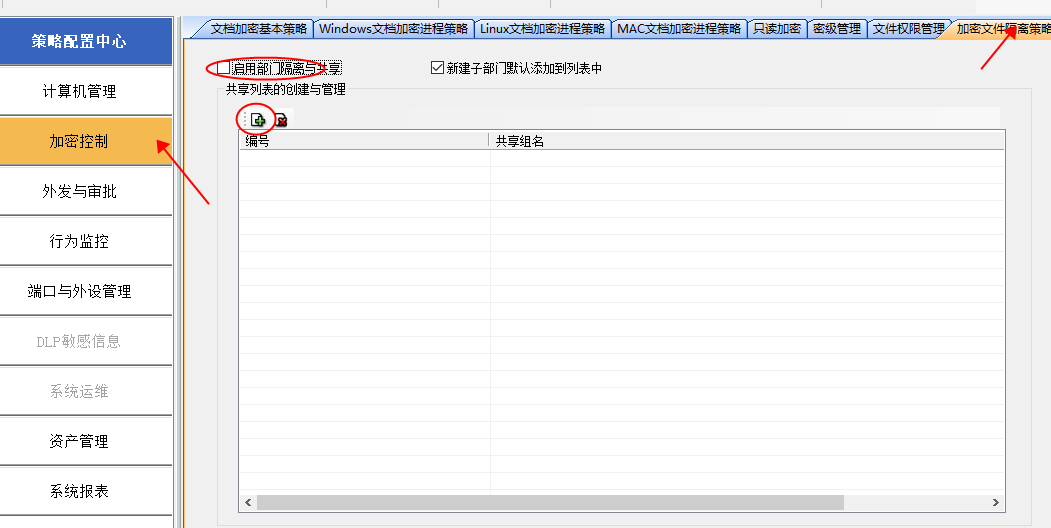The image size is (1051, 528).
Task: Open the 文件权限管理 tab
Action: pyautogui.click(x=907, y=28)
